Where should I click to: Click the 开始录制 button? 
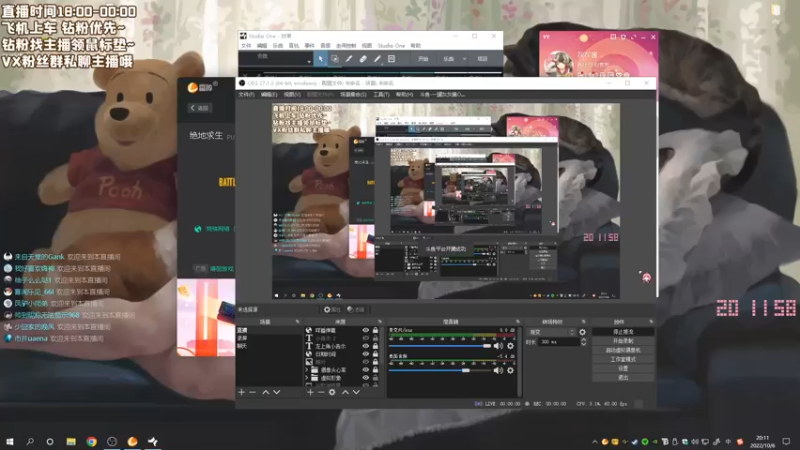(623, 341)
